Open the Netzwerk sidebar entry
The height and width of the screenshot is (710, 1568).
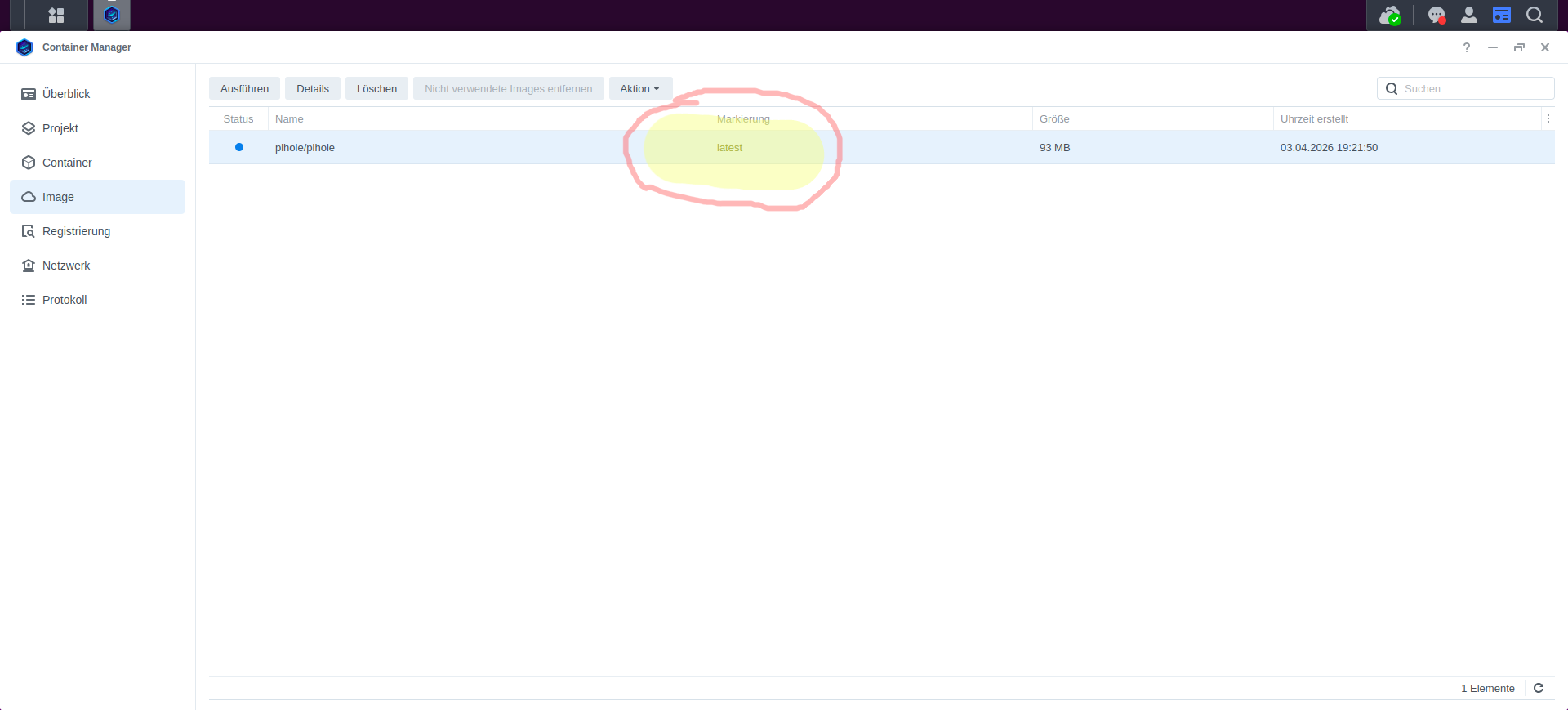click(x=66, y=266)
